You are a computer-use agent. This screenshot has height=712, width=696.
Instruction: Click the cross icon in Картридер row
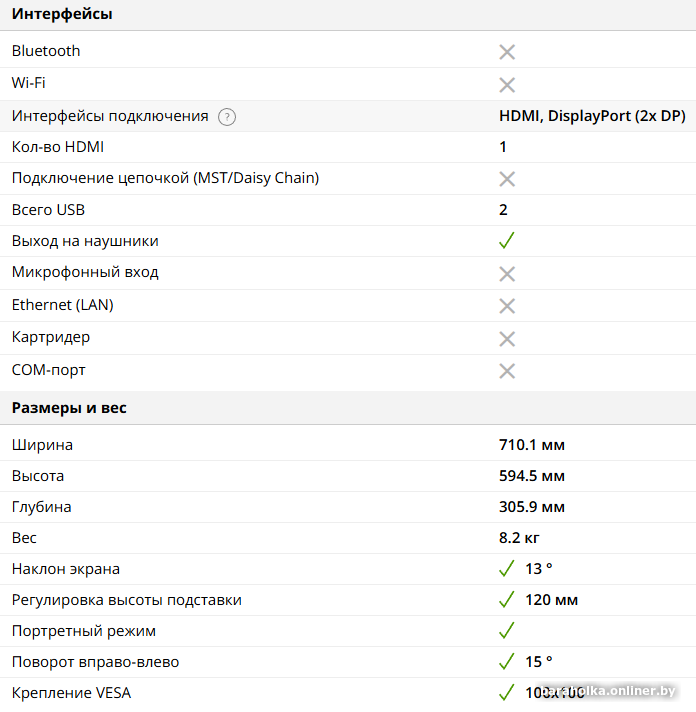coord(507,338)
